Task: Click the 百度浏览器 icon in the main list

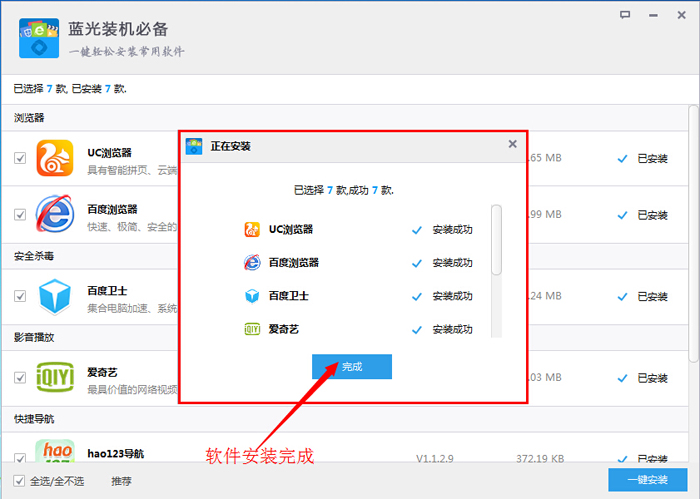Action: pos(55,215)
